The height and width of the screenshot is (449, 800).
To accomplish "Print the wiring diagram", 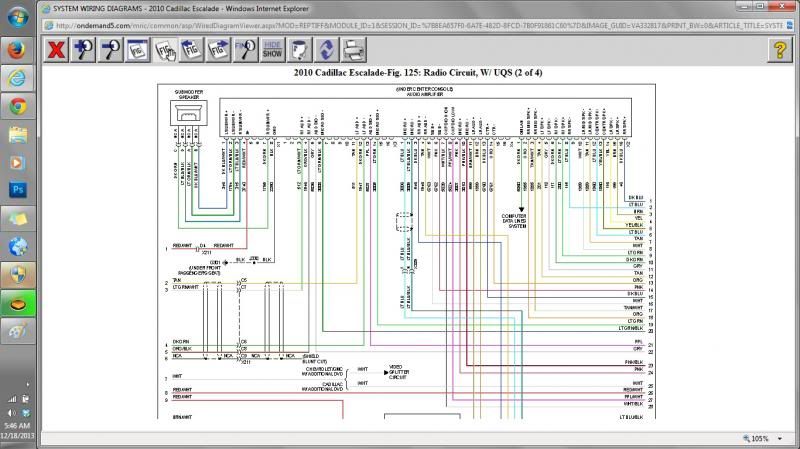I will point(354,50).
